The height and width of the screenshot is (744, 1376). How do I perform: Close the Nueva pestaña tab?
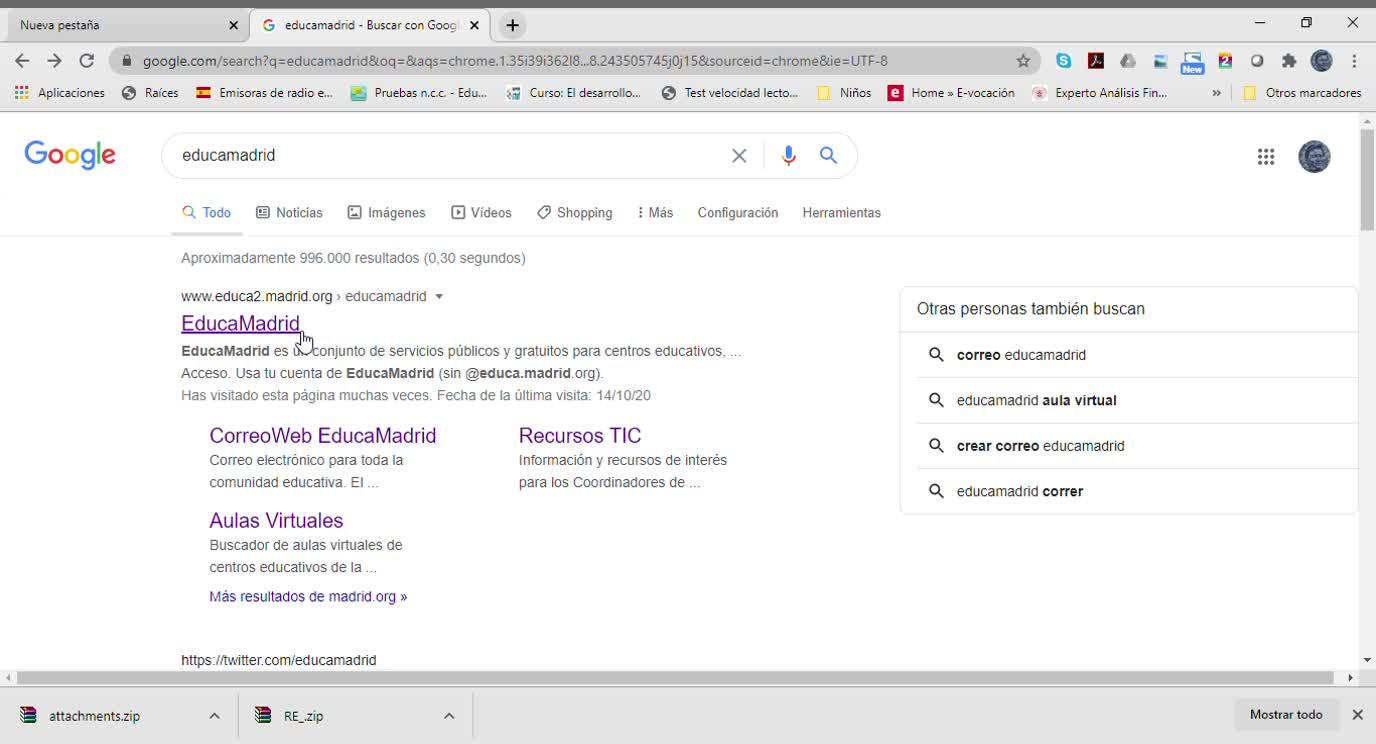233,25
